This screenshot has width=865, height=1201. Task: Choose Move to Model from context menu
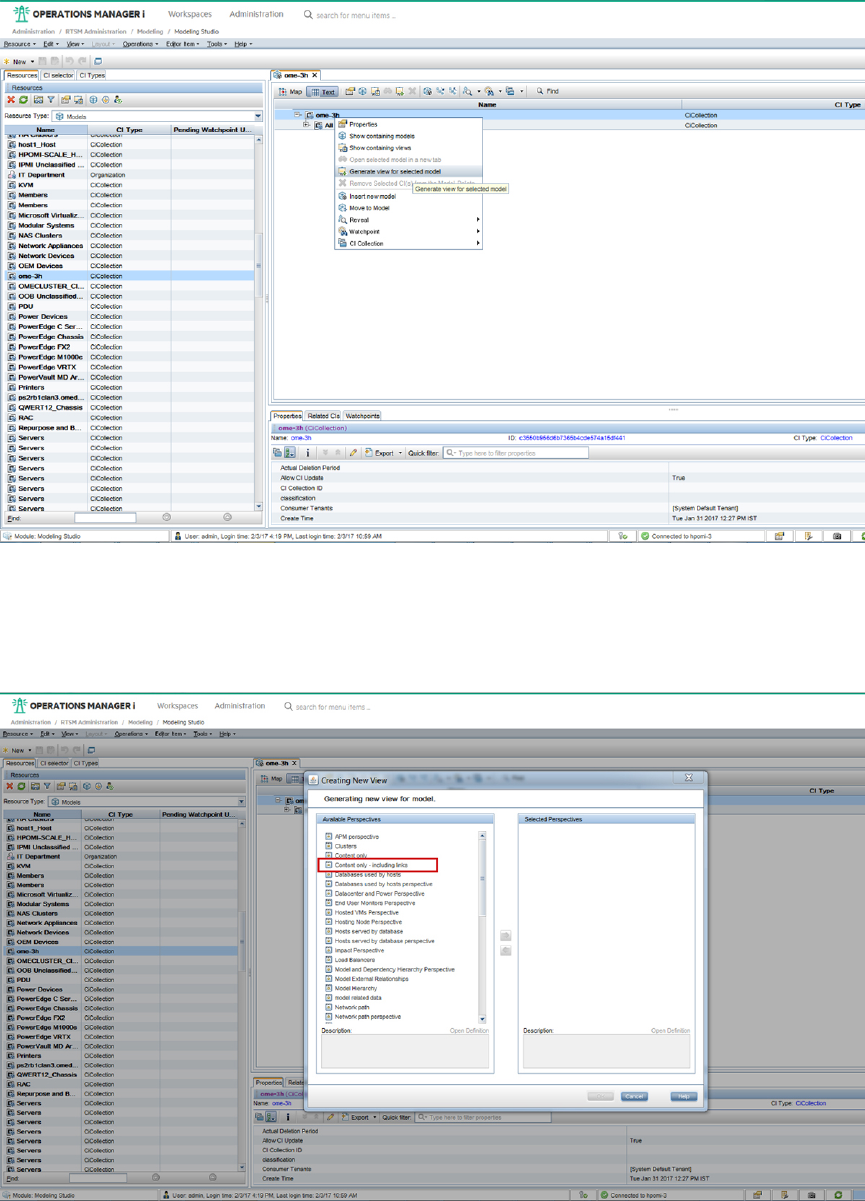click(x=408, y=208)
